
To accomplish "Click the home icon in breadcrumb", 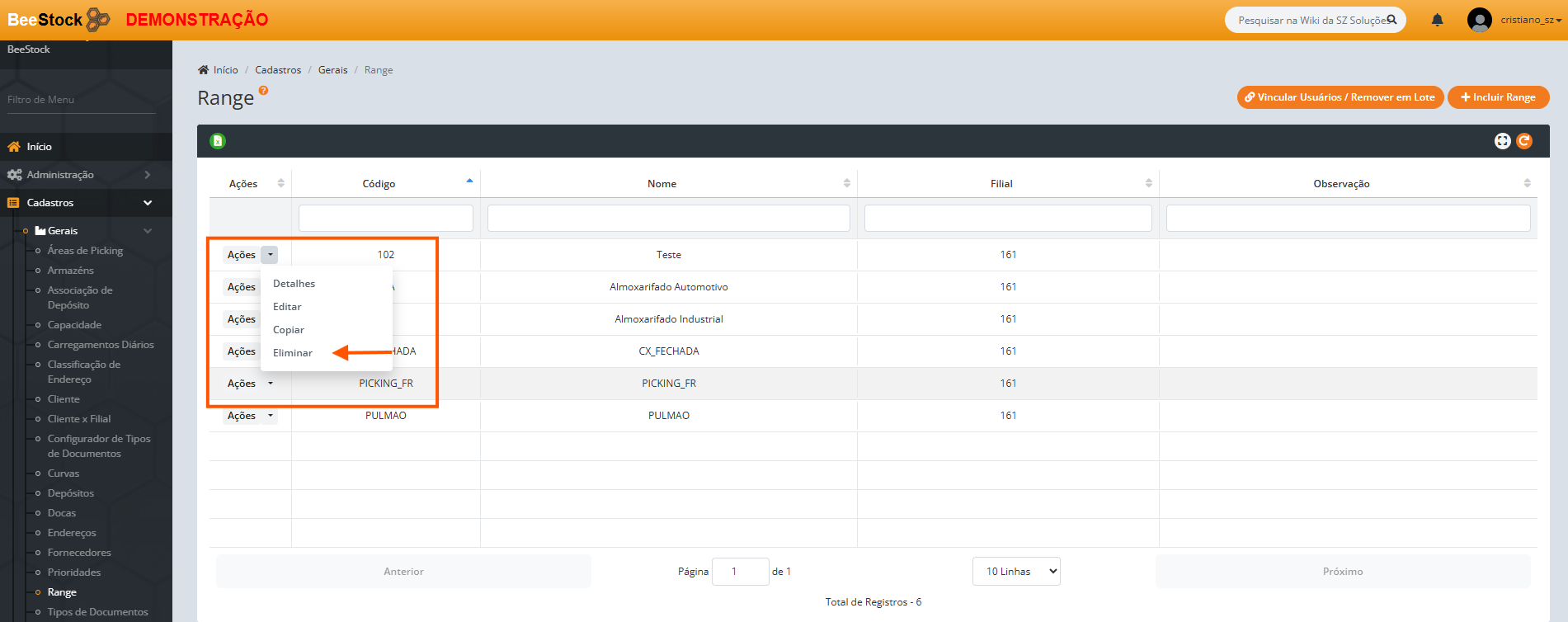I will pyautogui.click(x=204, y=70).
